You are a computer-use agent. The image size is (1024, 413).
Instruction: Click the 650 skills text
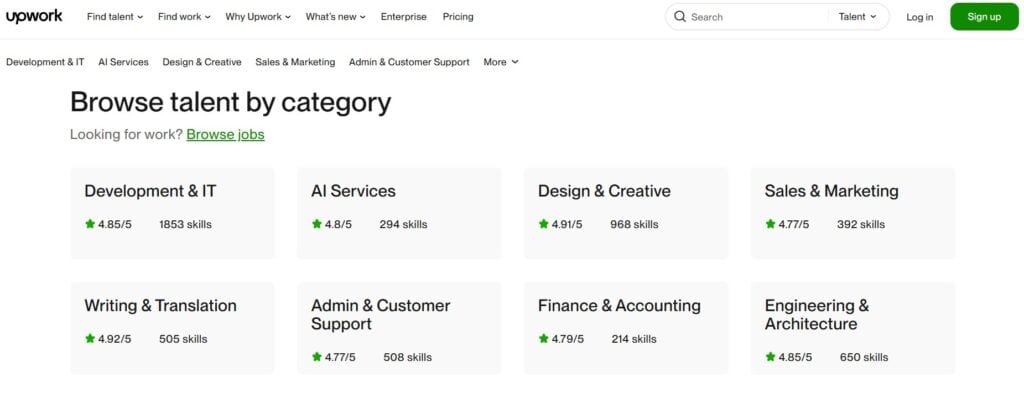point(864,357)
